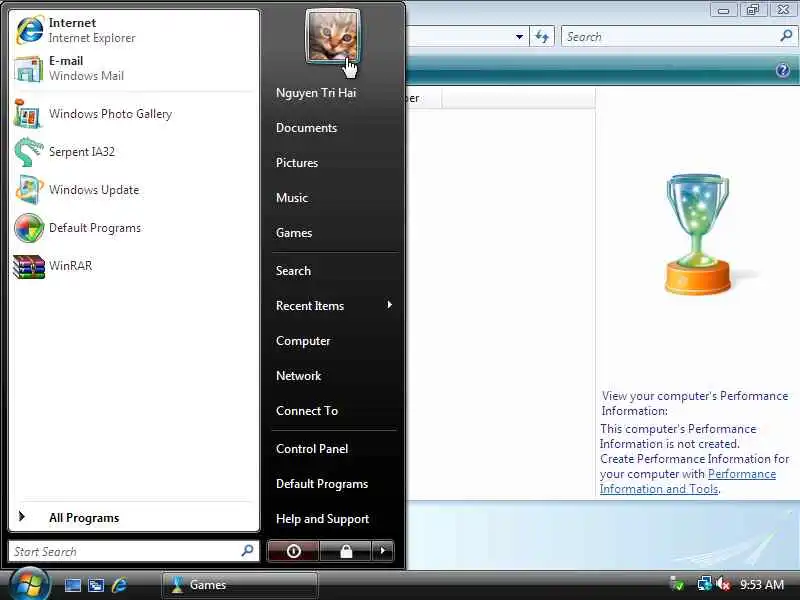Screen dimensions: 800x600
Task: Open Pictures folder
Action: [296, 163]
